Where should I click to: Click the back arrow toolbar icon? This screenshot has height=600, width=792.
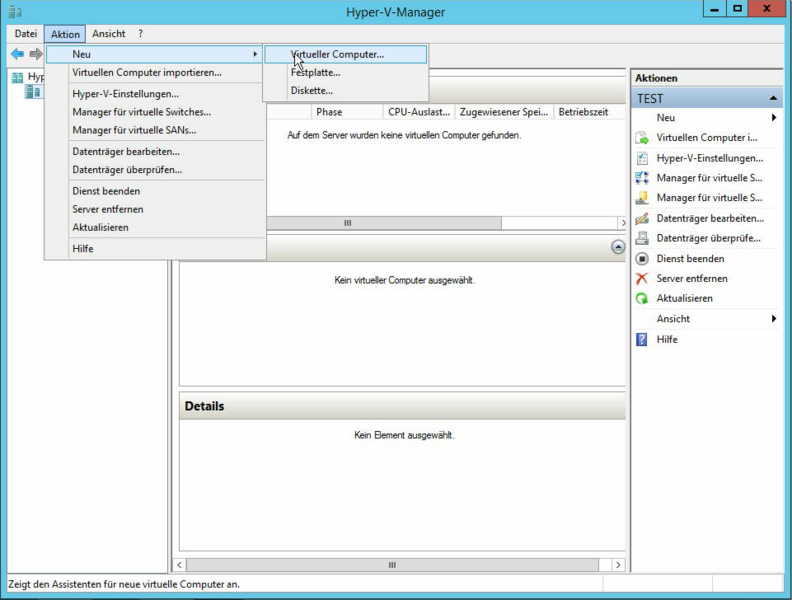click(18, 54)
